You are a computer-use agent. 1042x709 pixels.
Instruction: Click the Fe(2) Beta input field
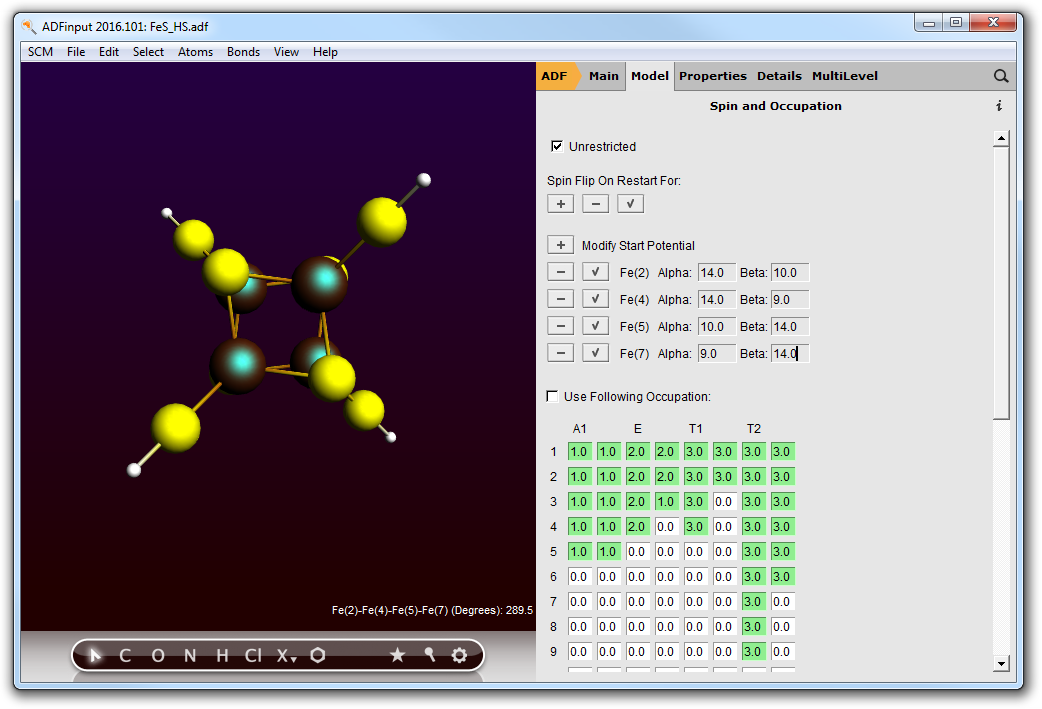tap(789, 272)
